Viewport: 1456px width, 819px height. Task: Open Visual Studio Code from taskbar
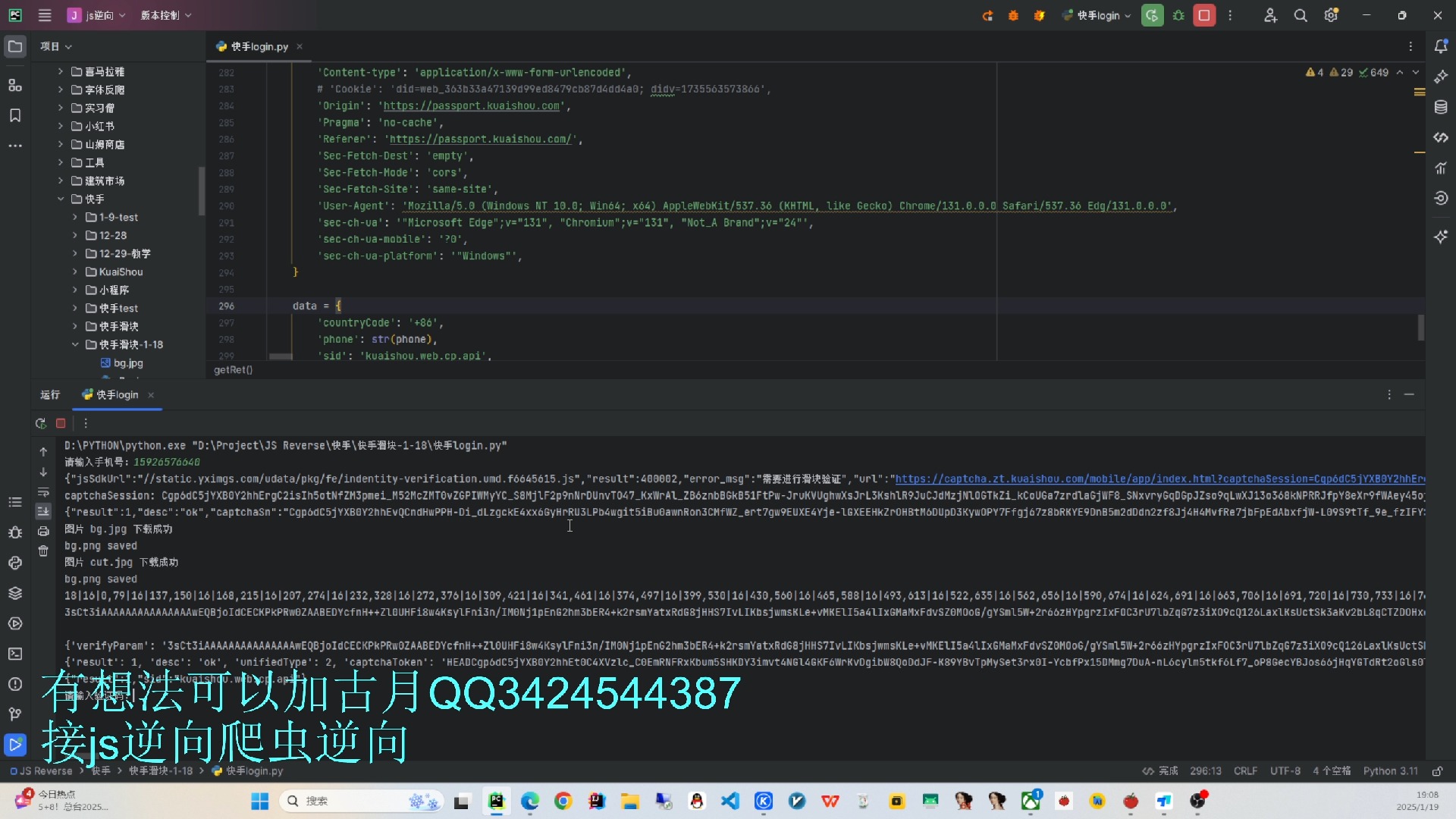730,802
